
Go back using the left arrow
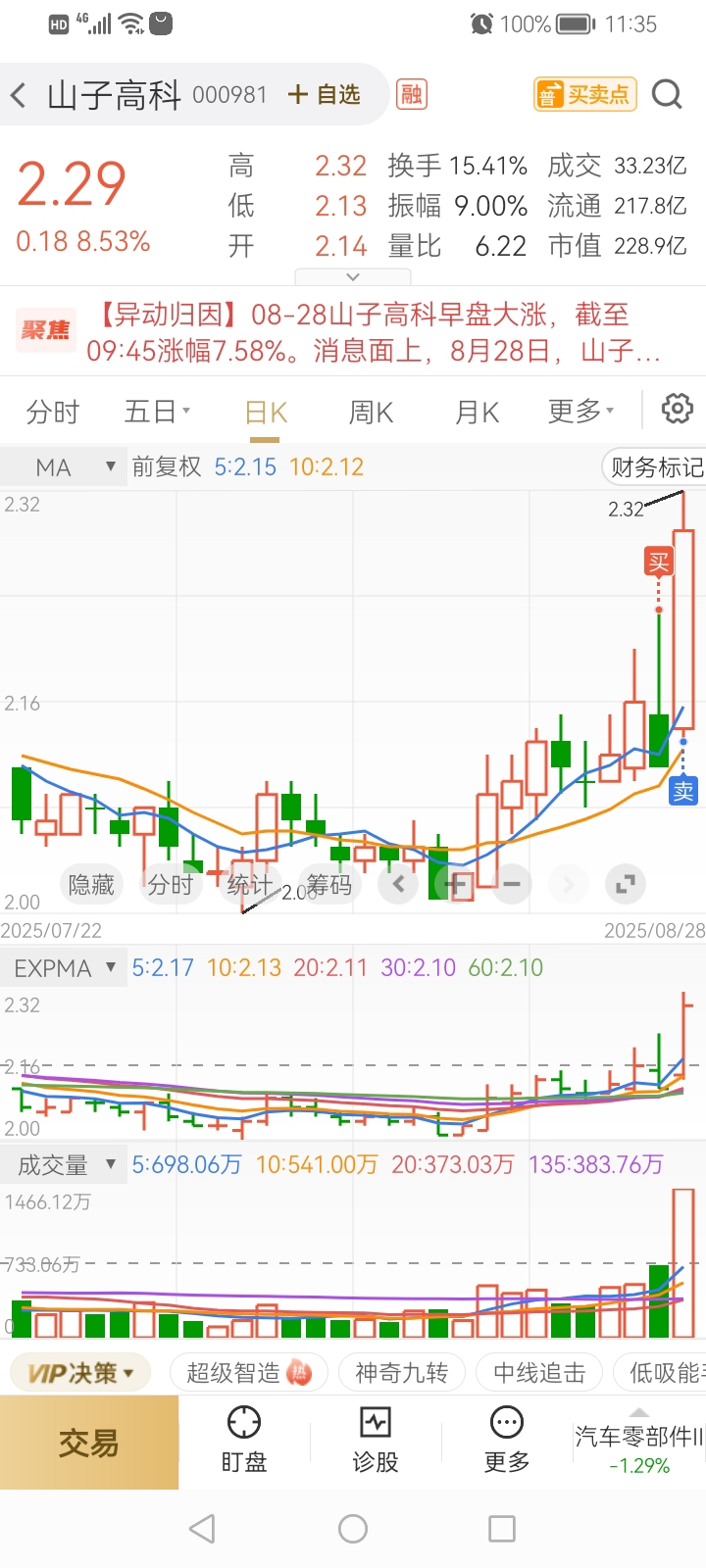(x=19, y=95)
